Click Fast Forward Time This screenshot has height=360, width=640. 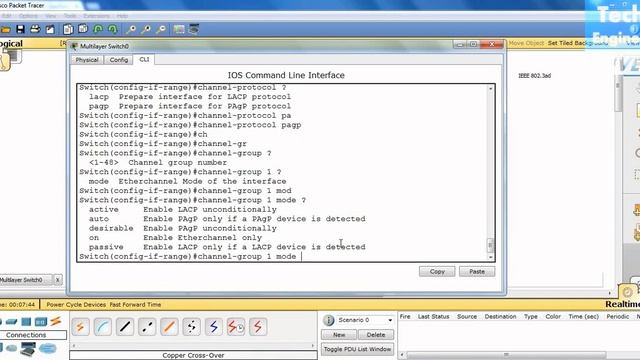(135, 304)
